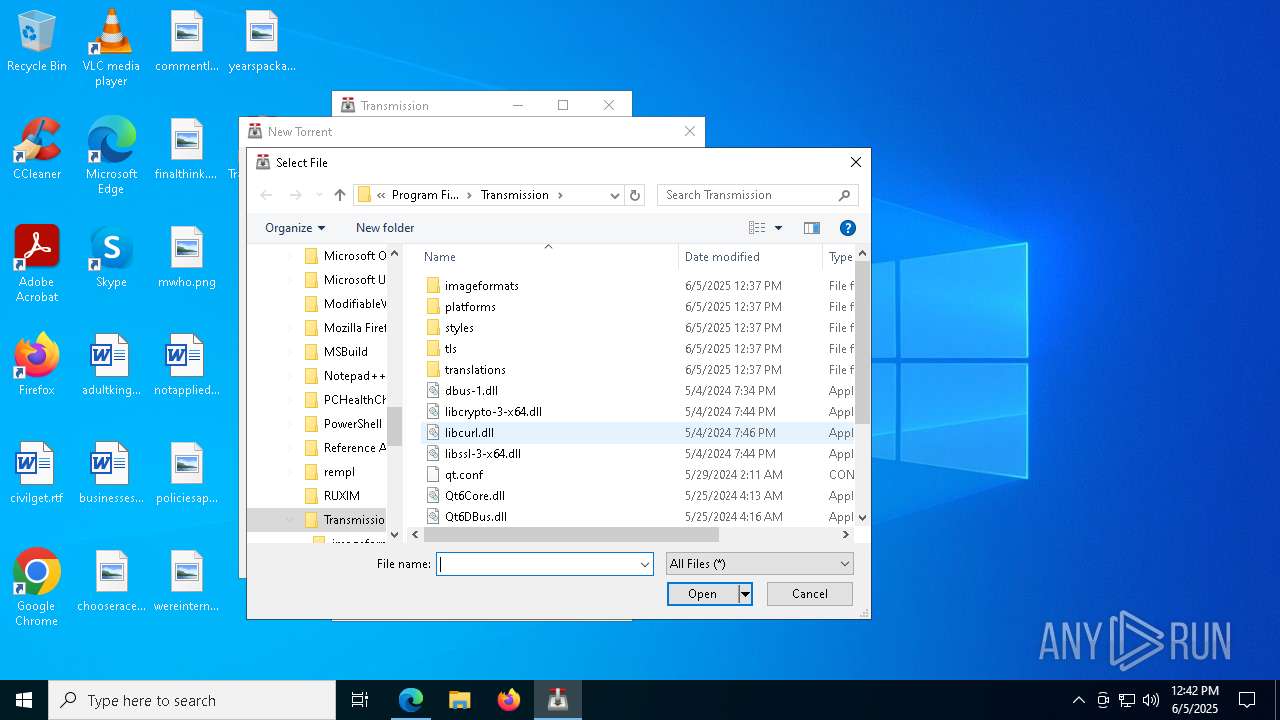Open Task View on taskbar
Viewport: 1280px width, 720px height.
(x=360, y=700)
